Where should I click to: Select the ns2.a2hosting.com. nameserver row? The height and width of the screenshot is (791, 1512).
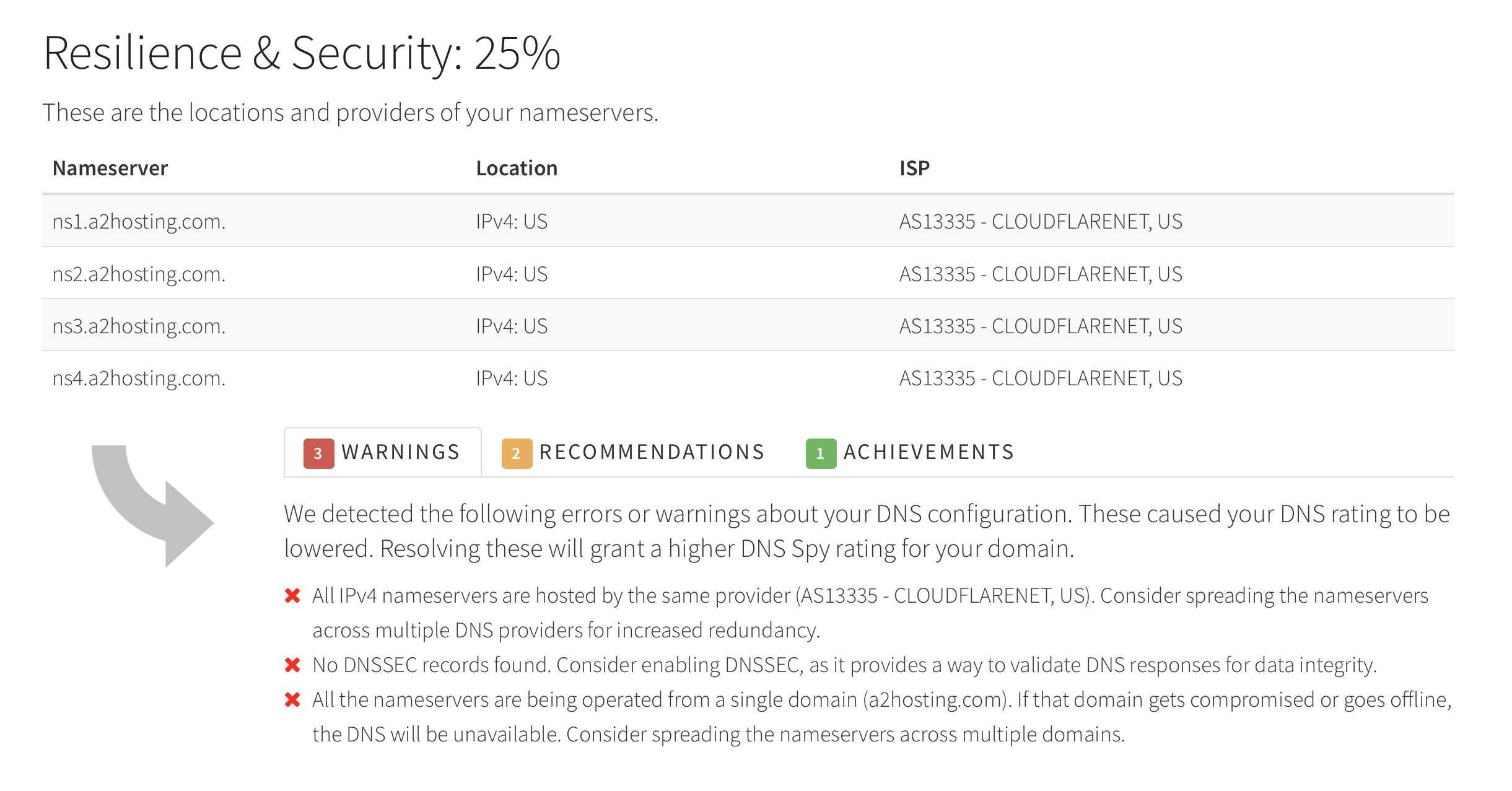click(x=139, y=274)
